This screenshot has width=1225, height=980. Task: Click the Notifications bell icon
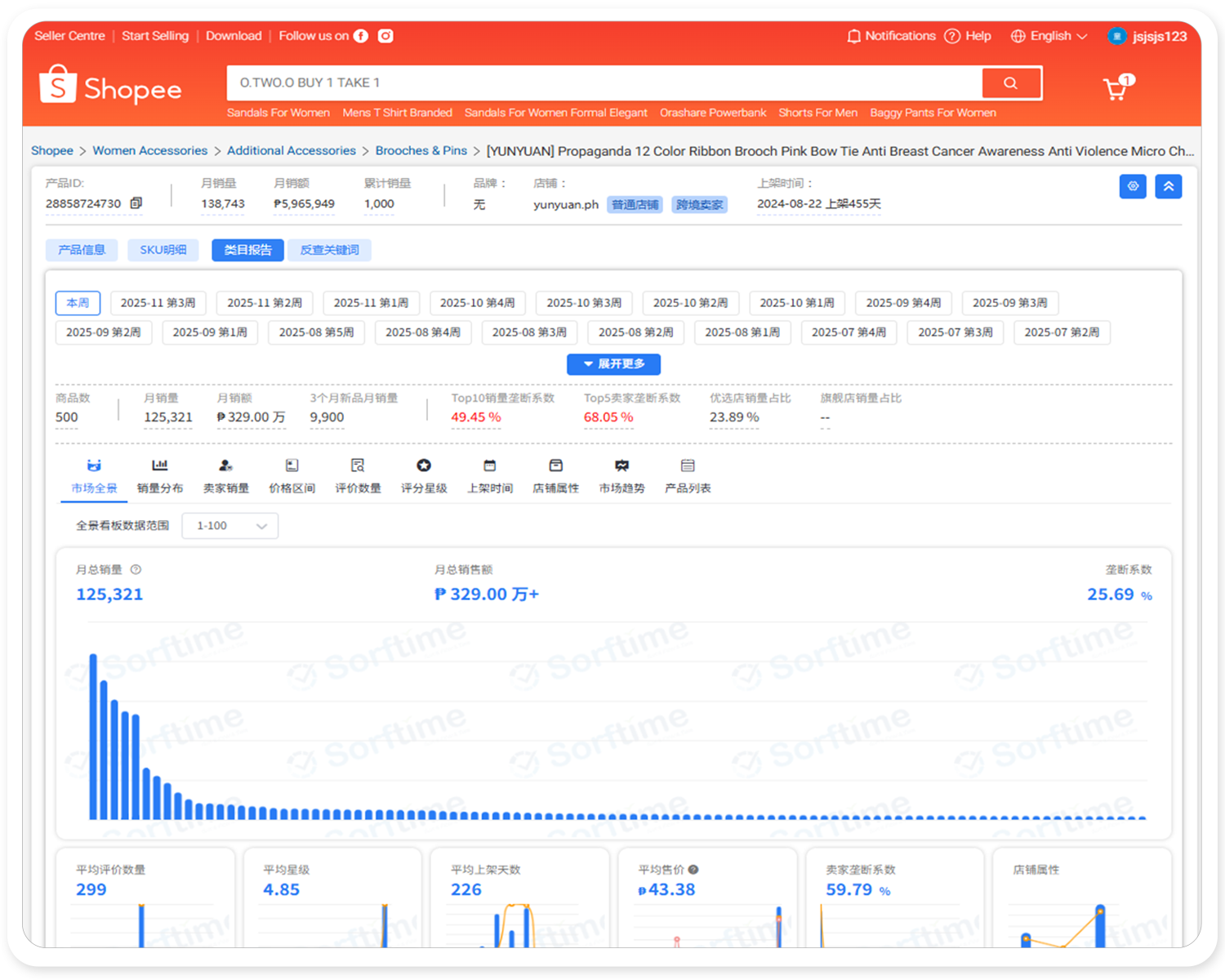click(x=854, y=36)
